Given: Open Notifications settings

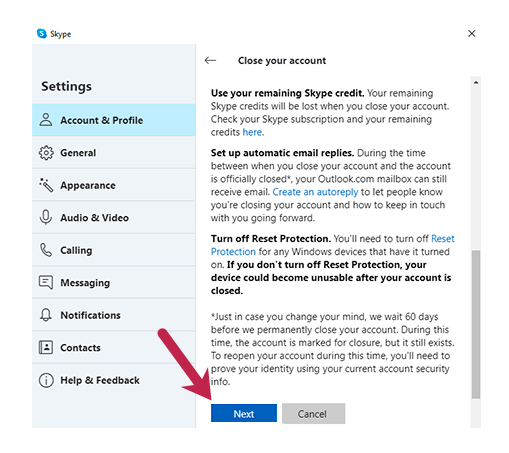Looking at the screenshot, I should [x=114, y=315].
